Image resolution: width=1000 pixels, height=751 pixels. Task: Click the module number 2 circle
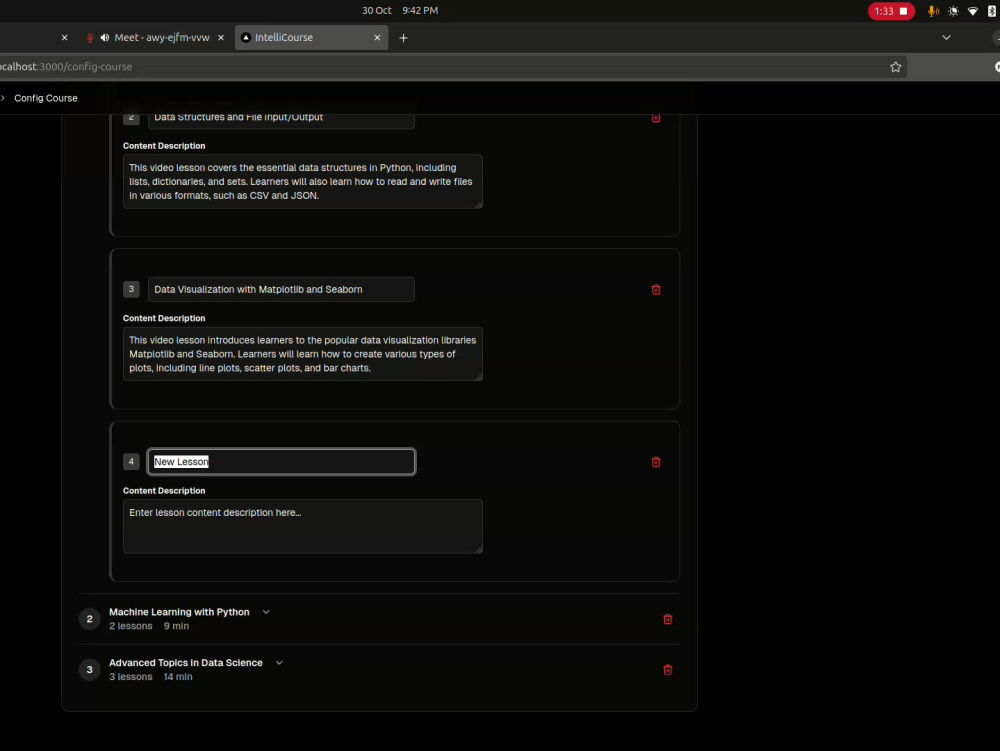tap(89, 619)
